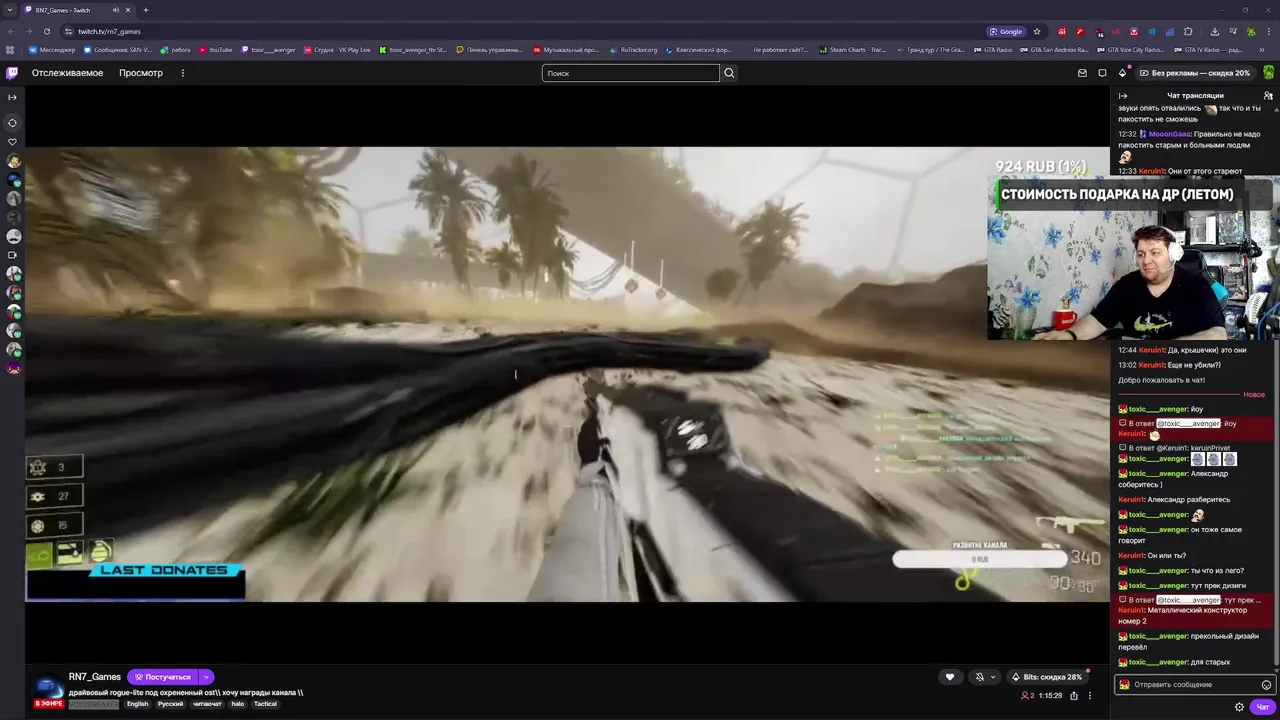Open the chat community users icon
Image resolution: width=1280 pixels, height=720 pixels.
point(1268,96)
